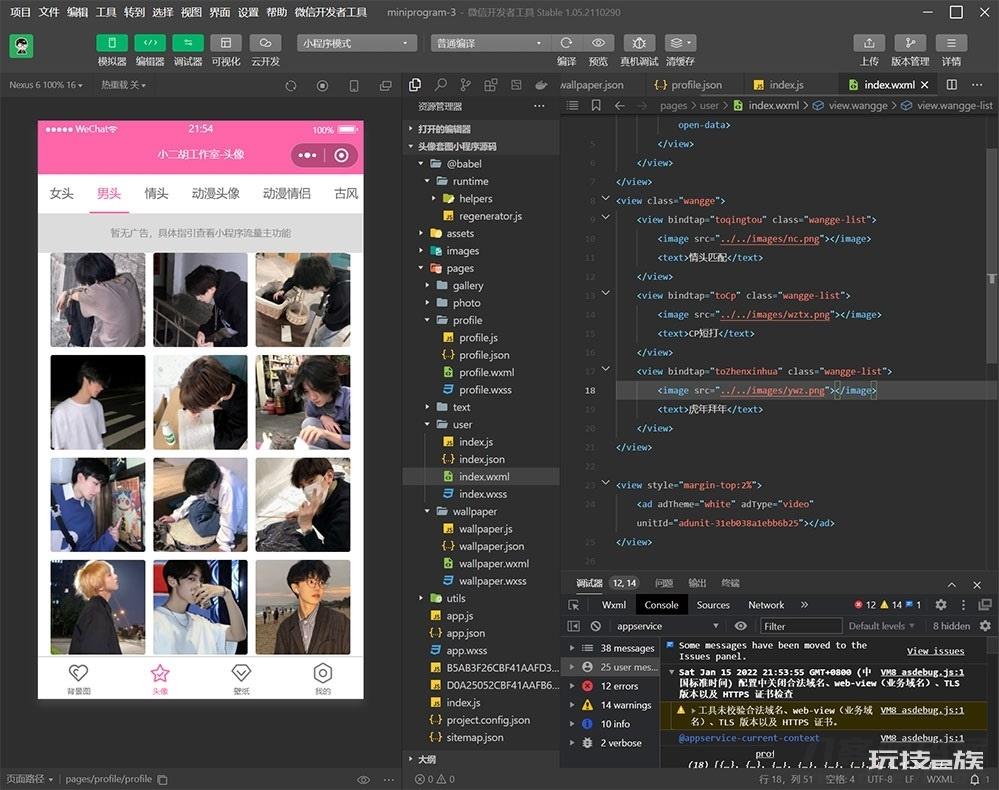Toggle the simulator panel button
This screenshot has width=999, height=790.
[x=112, y=43]
